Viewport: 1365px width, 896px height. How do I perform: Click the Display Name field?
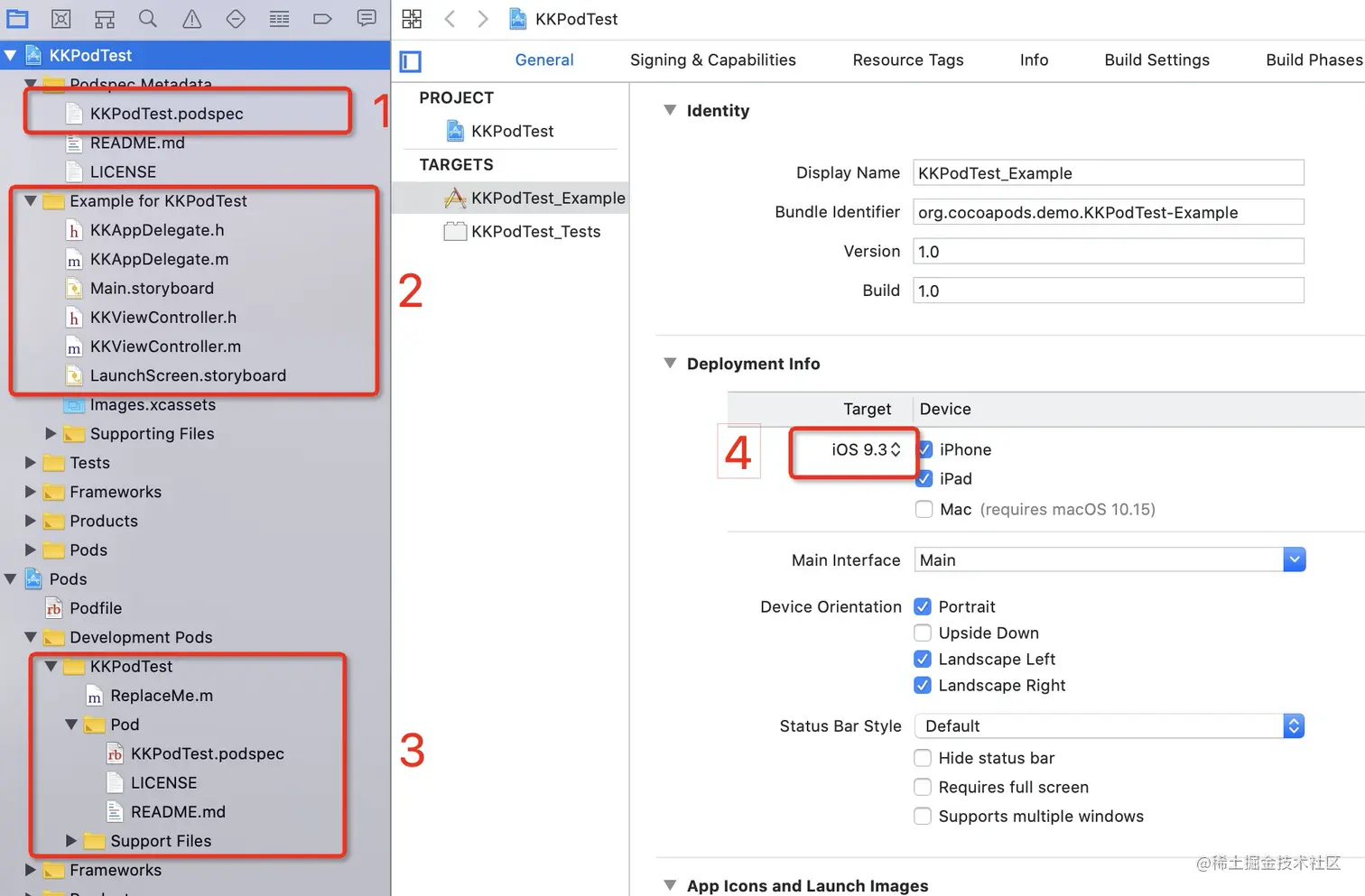tap(1109, 172)
